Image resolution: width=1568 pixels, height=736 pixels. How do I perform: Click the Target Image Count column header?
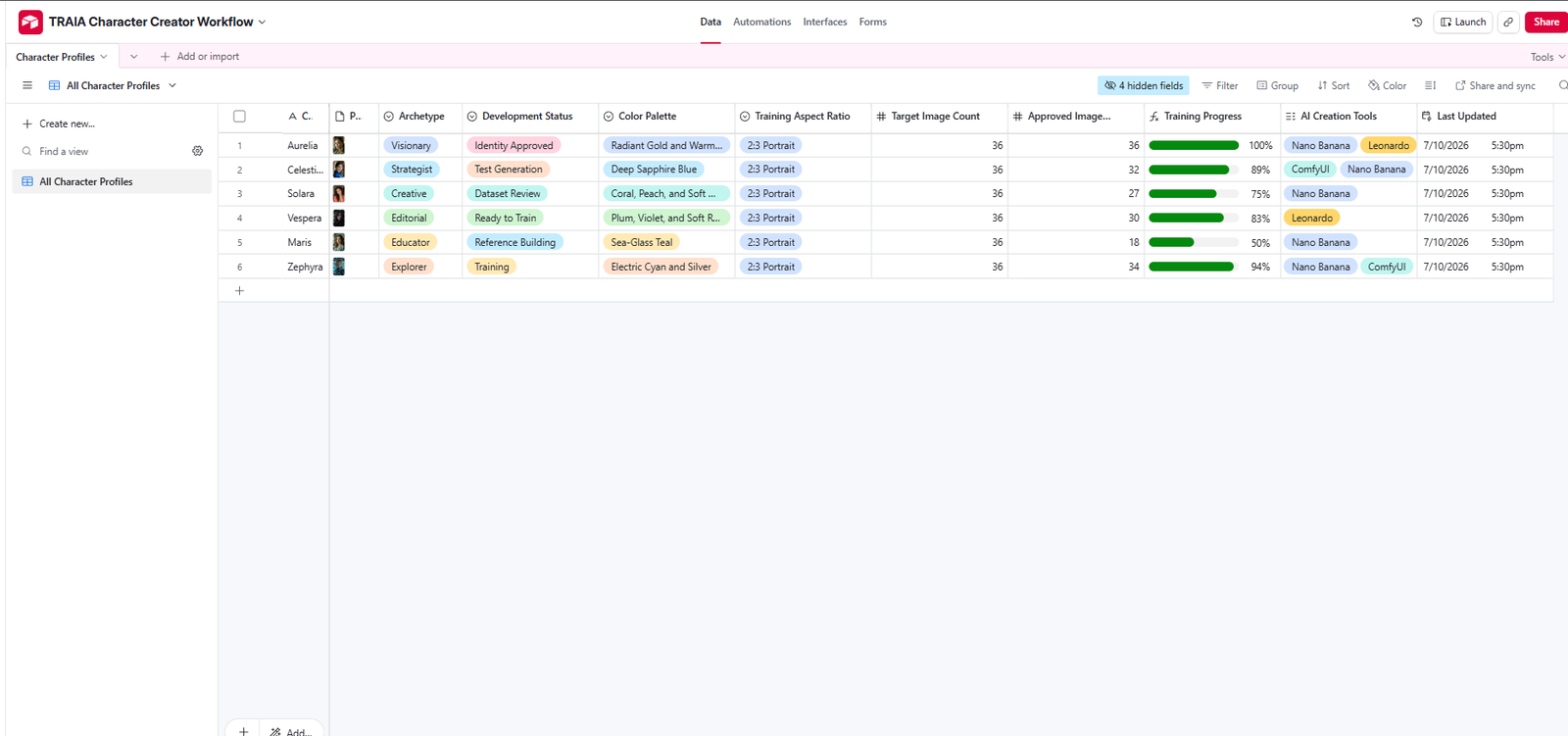click(939, 116)
